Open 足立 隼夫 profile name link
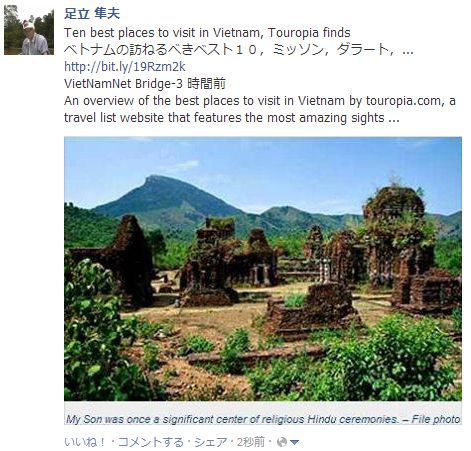Viewport: 471px width, 451px height. 92,13
